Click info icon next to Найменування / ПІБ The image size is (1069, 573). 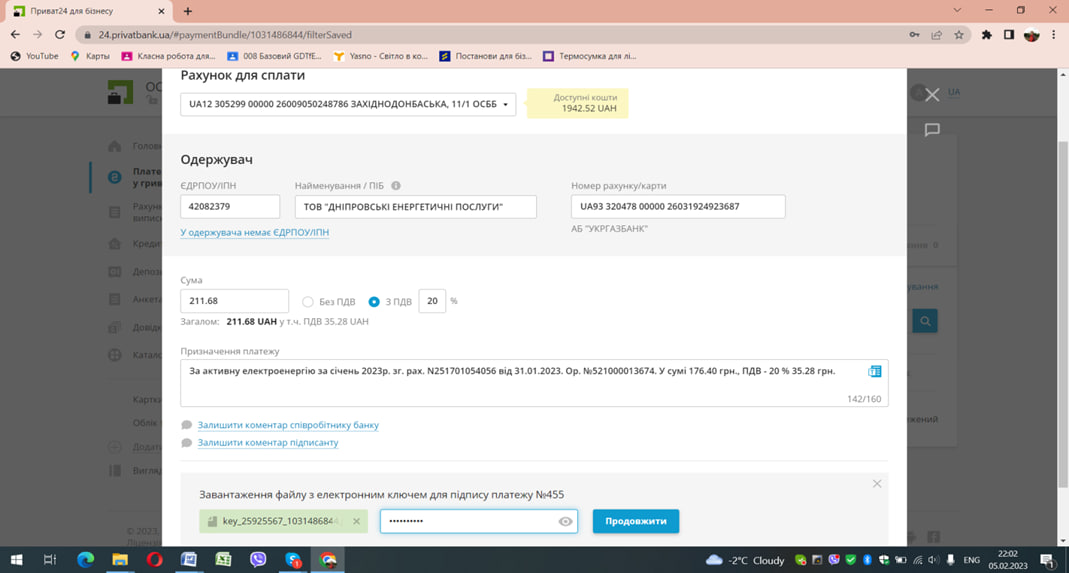tap(396, 186)
